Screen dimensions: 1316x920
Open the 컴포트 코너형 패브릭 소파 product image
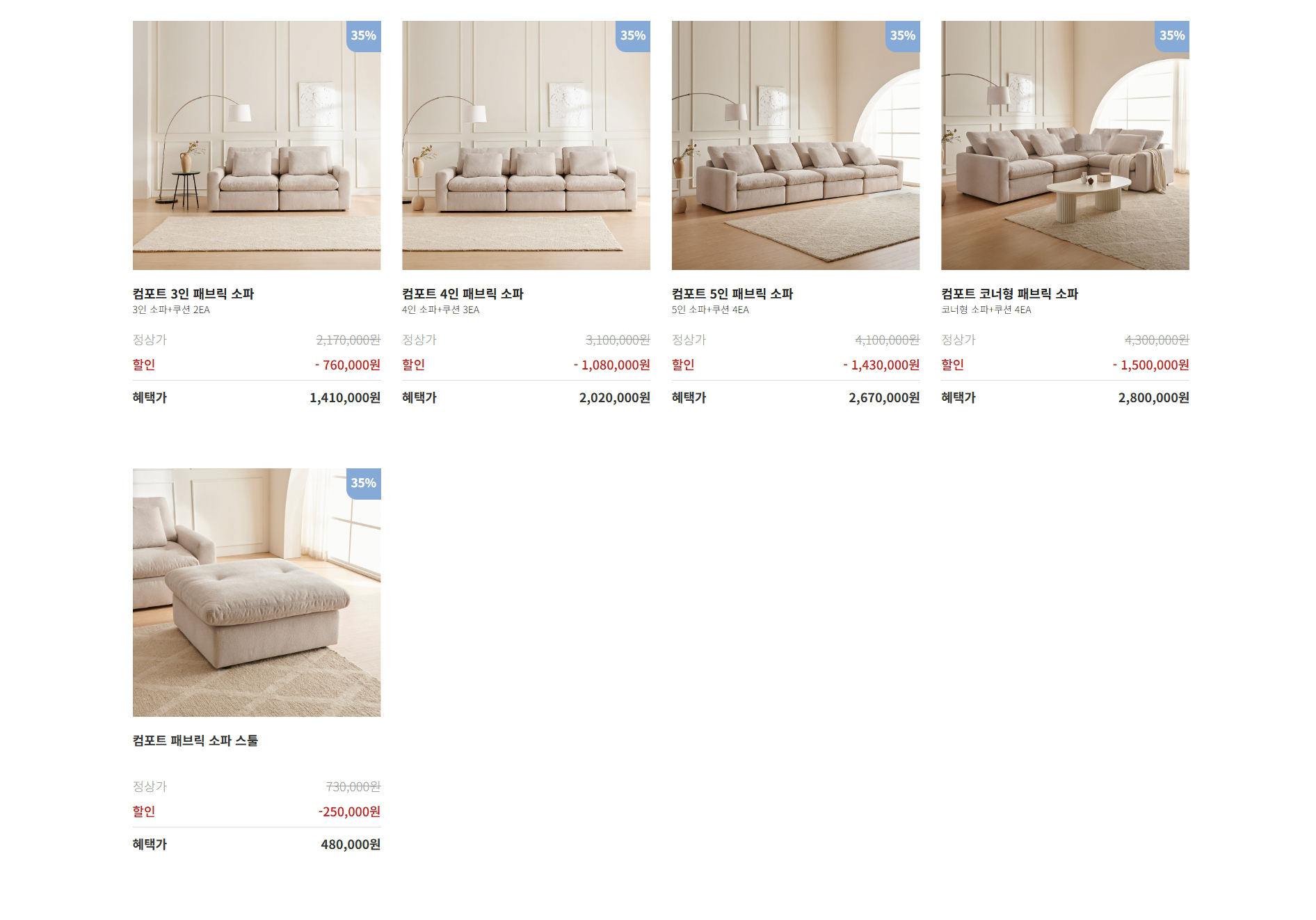1065,145
